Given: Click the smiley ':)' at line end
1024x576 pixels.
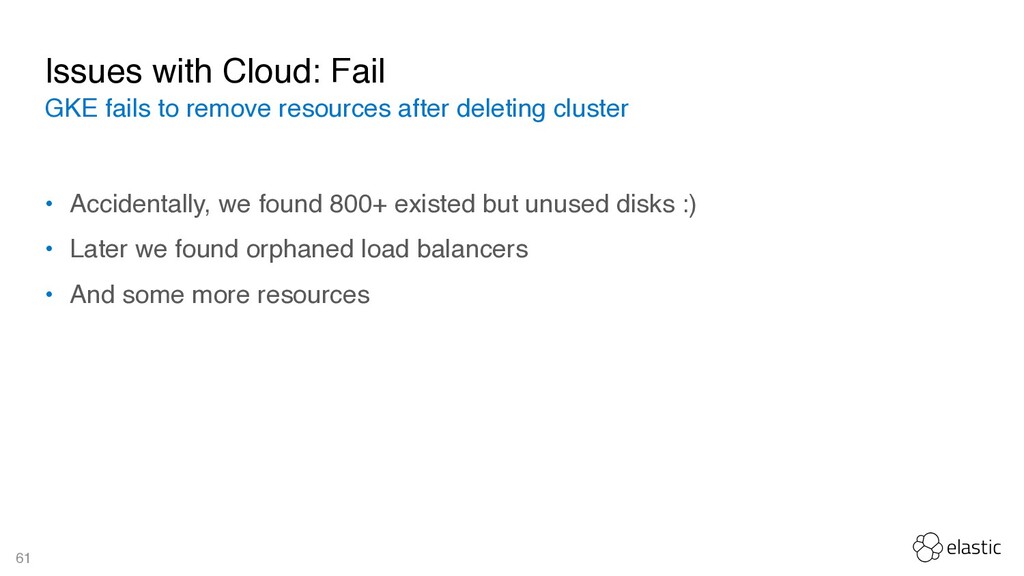Looking at the screenshot, I should pyautogui.click(x=690, y=205).
